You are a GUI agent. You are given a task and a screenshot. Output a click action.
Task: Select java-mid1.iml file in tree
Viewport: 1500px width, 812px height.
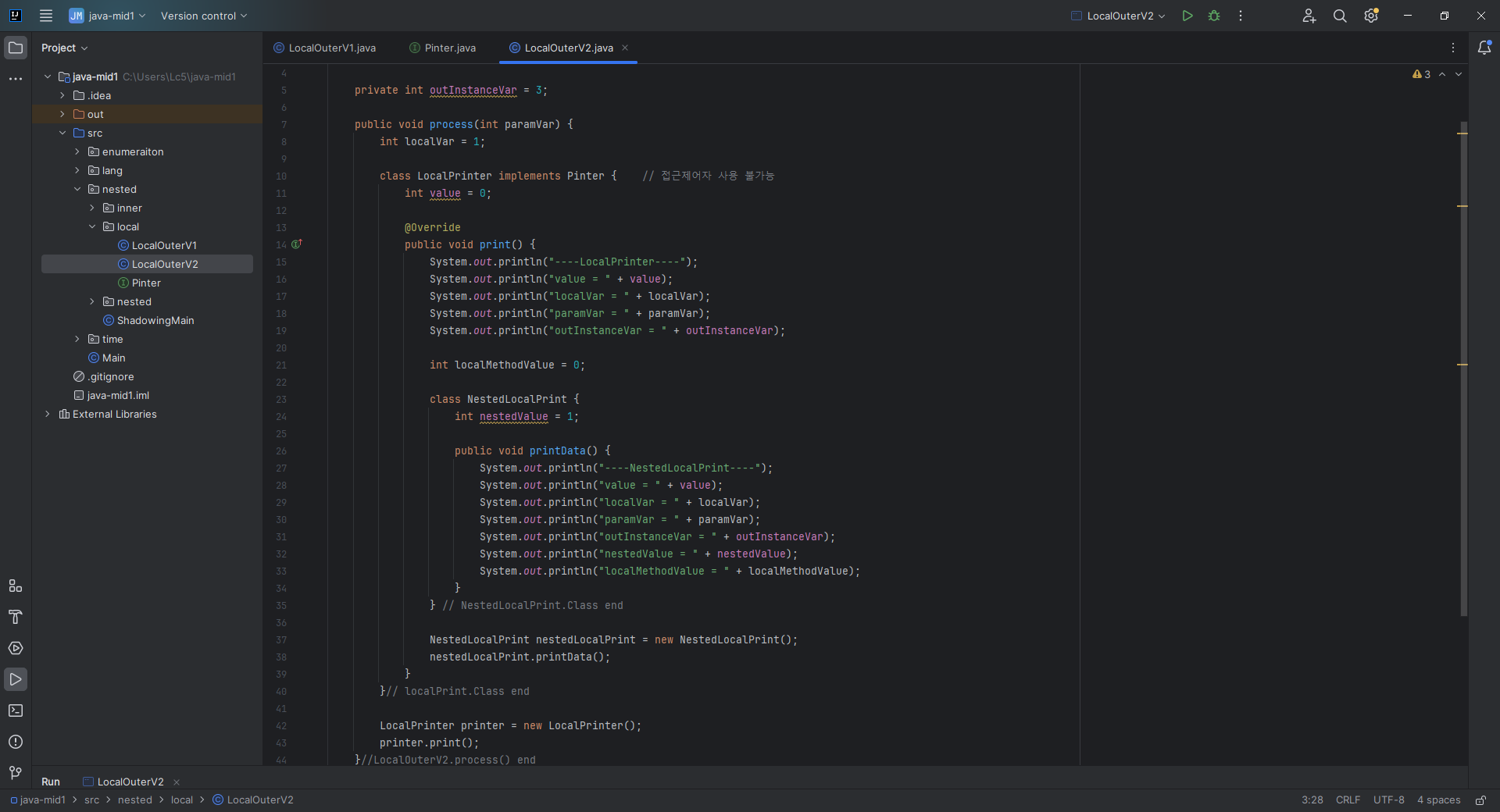click(118, 395)
